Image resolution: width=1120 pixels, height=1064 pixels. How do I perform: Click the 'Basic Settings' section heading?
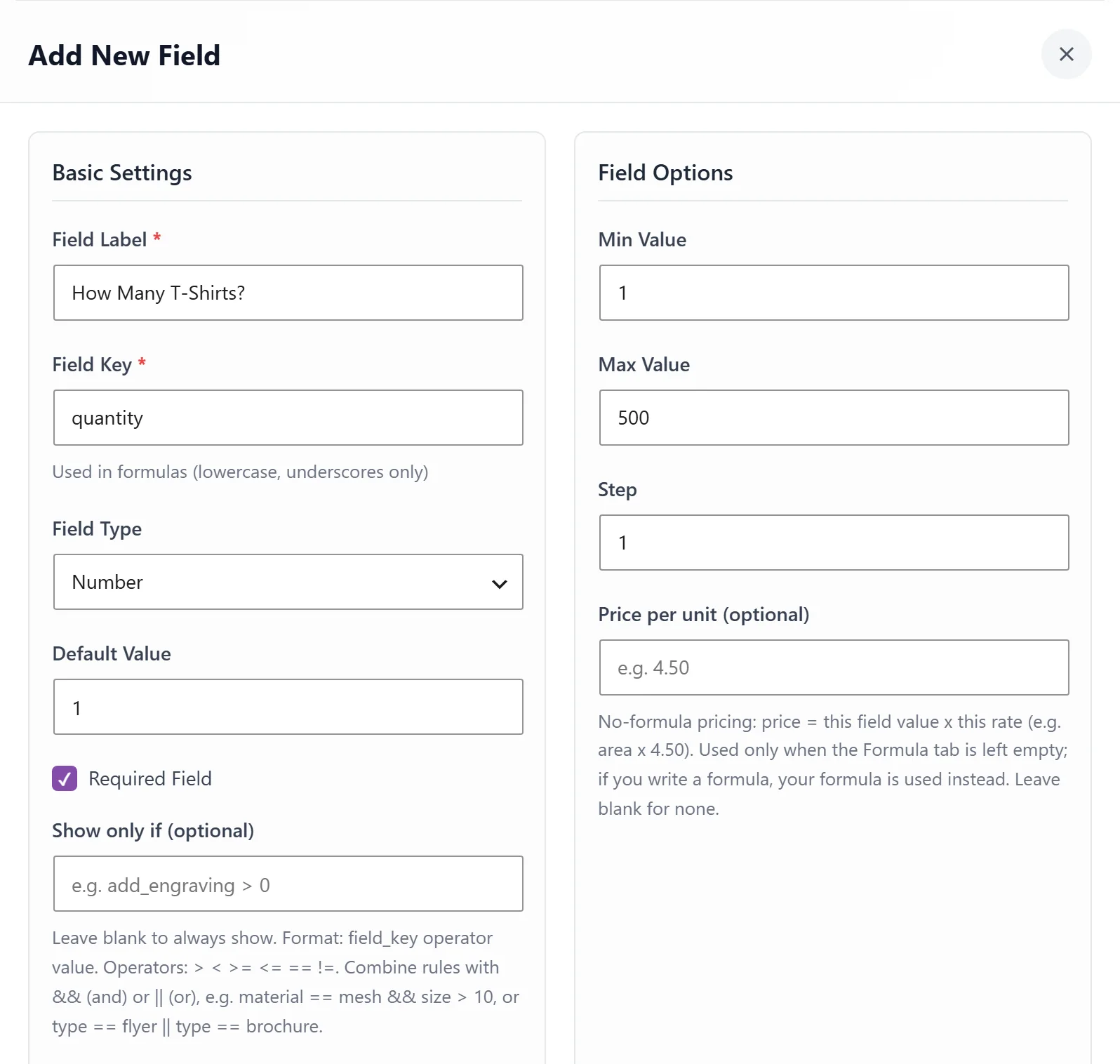click(x=122, y=173)
